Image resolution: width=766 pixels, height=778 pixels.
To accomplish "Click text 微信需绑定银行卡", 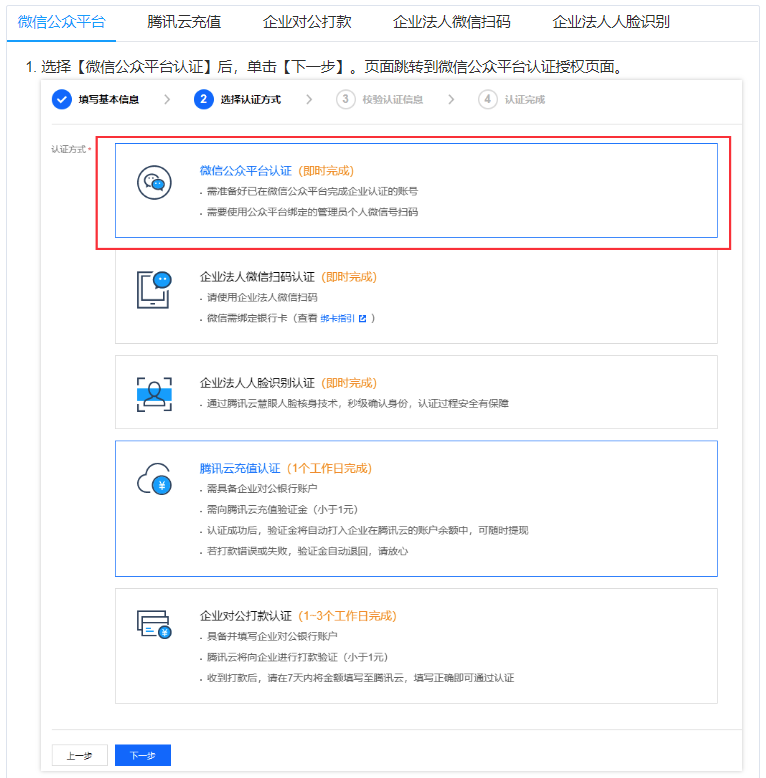I will (247, 319).
